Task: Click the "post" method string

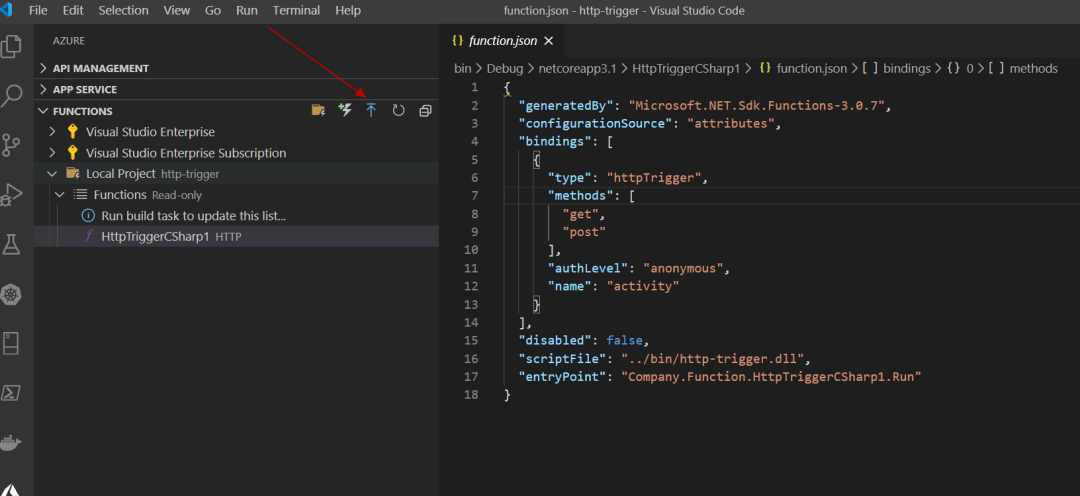Action: pyautogui.click(x=584, y=231)
